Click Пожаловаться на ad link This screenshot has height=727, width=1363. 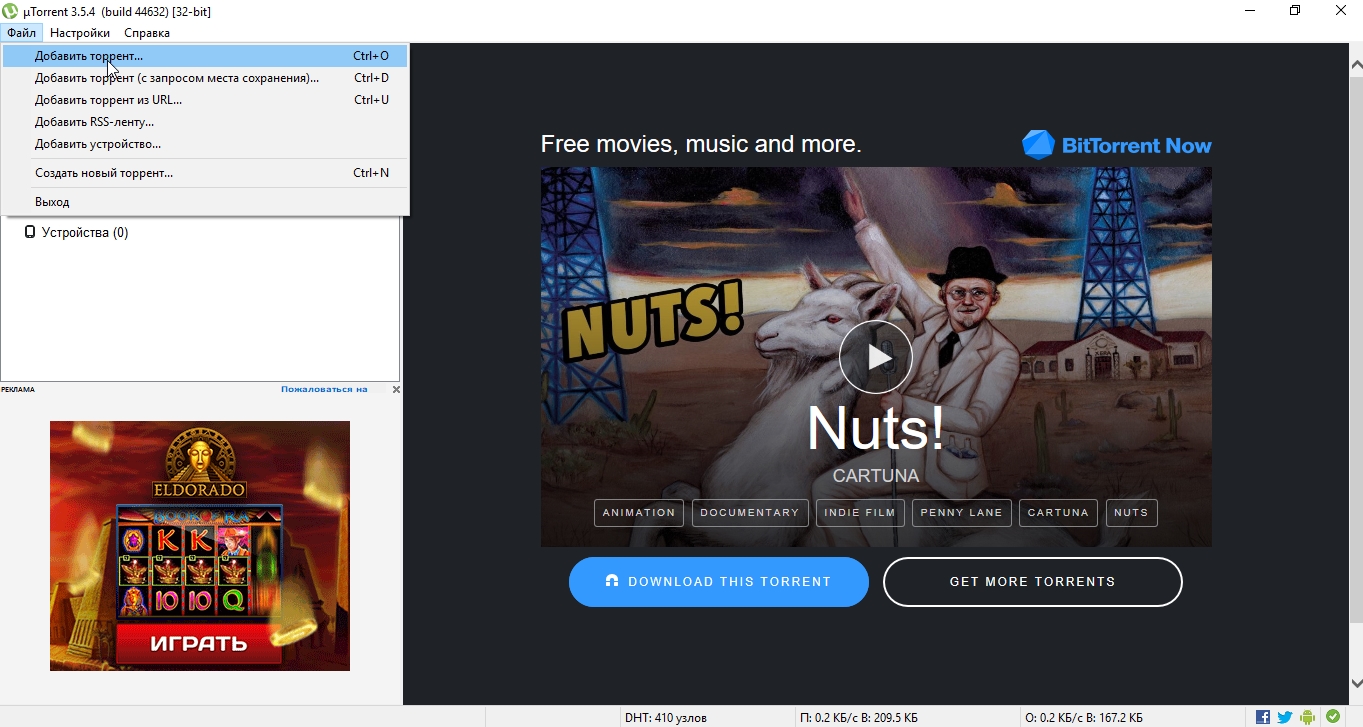coord(324,389)
